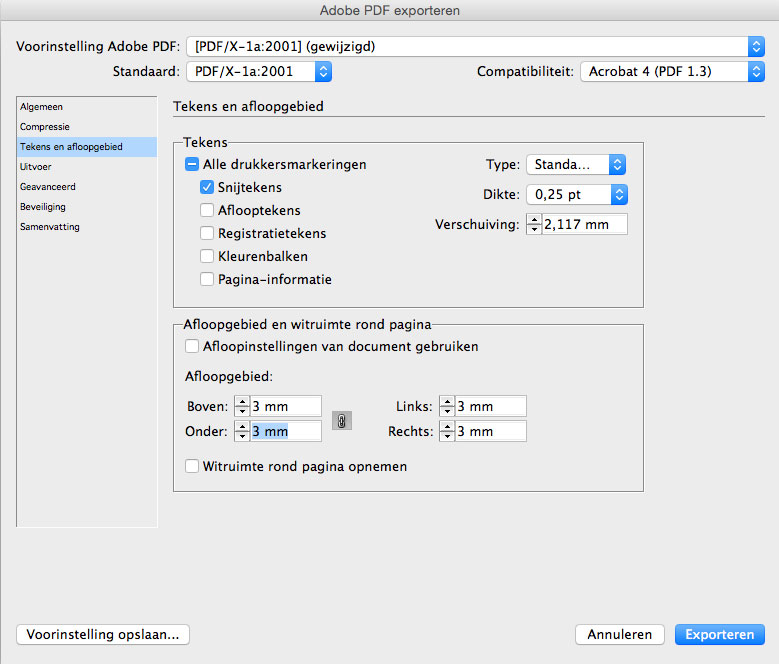Viewport: 779px width, 664px height.
Task: Click the Boven bleed stepper arrows
Action: [242, 406]
